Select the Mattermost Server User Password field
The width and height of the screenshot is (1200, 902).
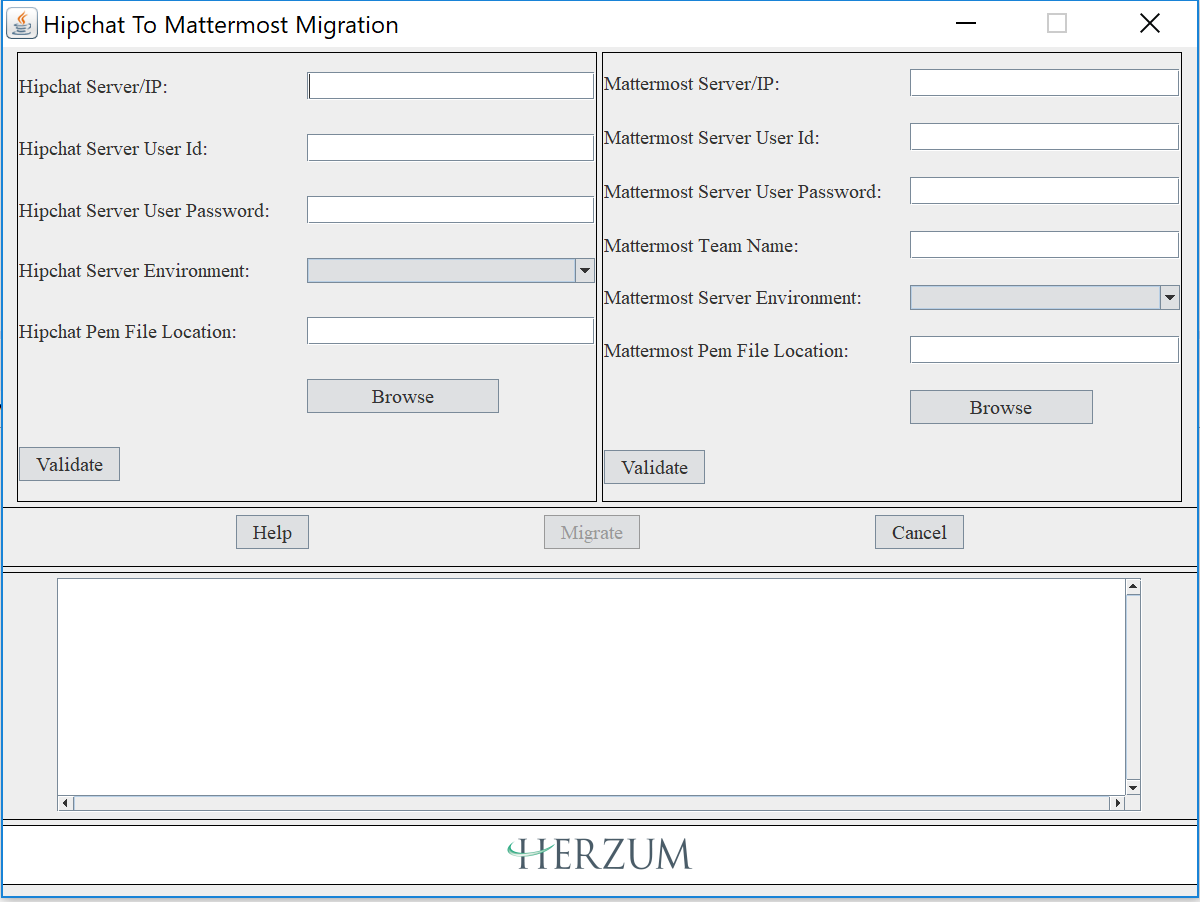tap(1044, 191)
